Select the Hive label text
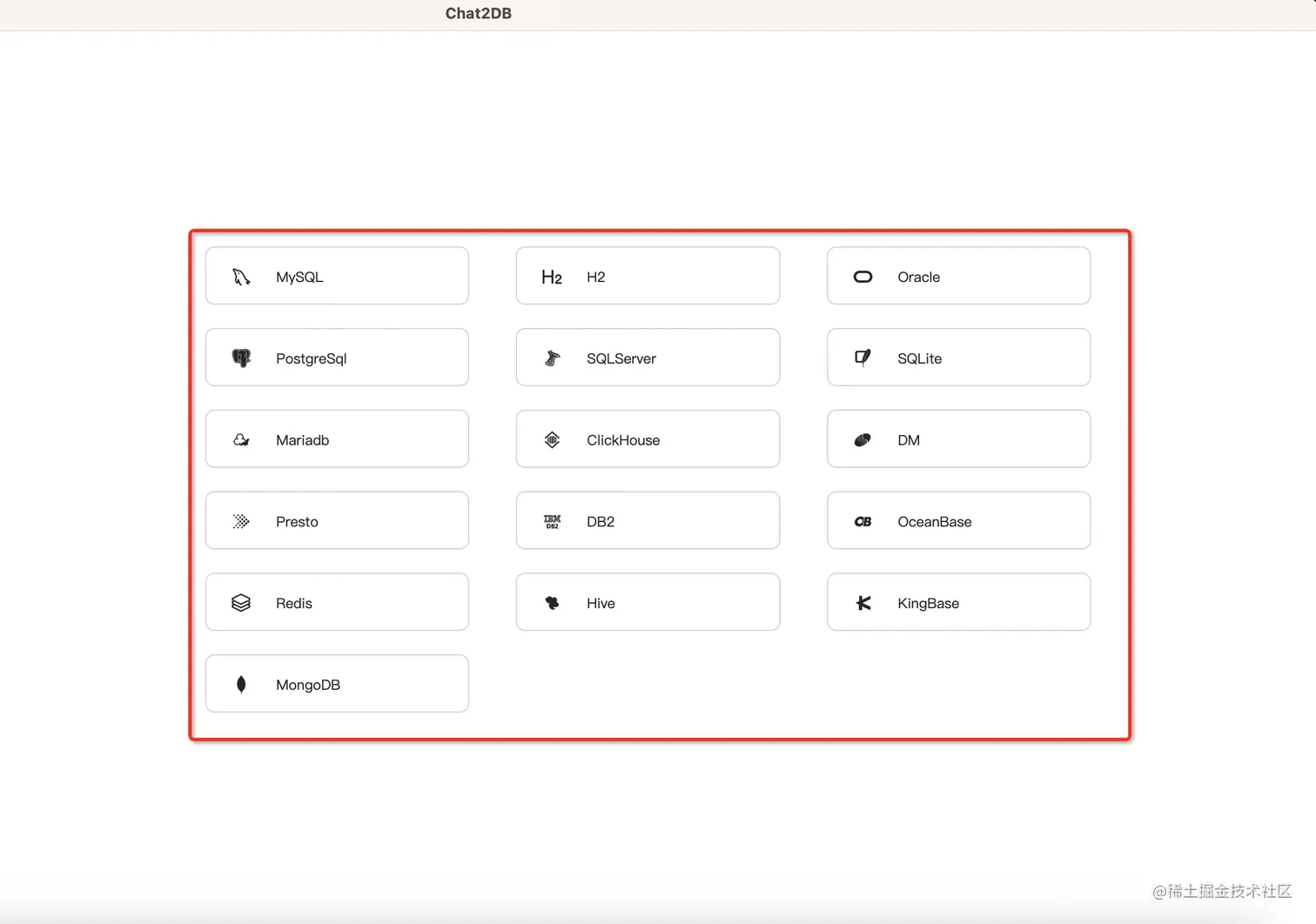Image resolution: width=1316 pixels, height=924 pixels. click(x=601, y=603)
